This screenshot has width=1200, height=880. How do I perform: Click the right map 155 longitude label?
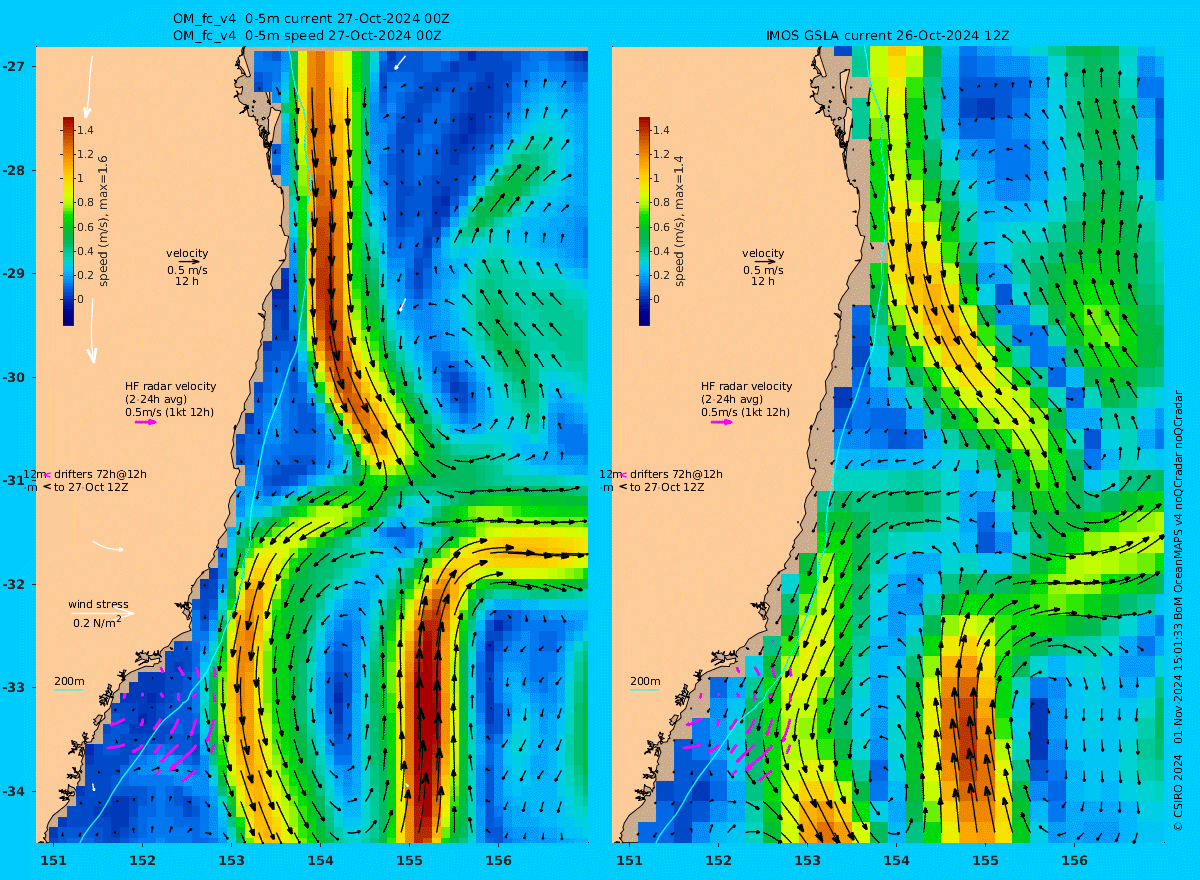985,860
